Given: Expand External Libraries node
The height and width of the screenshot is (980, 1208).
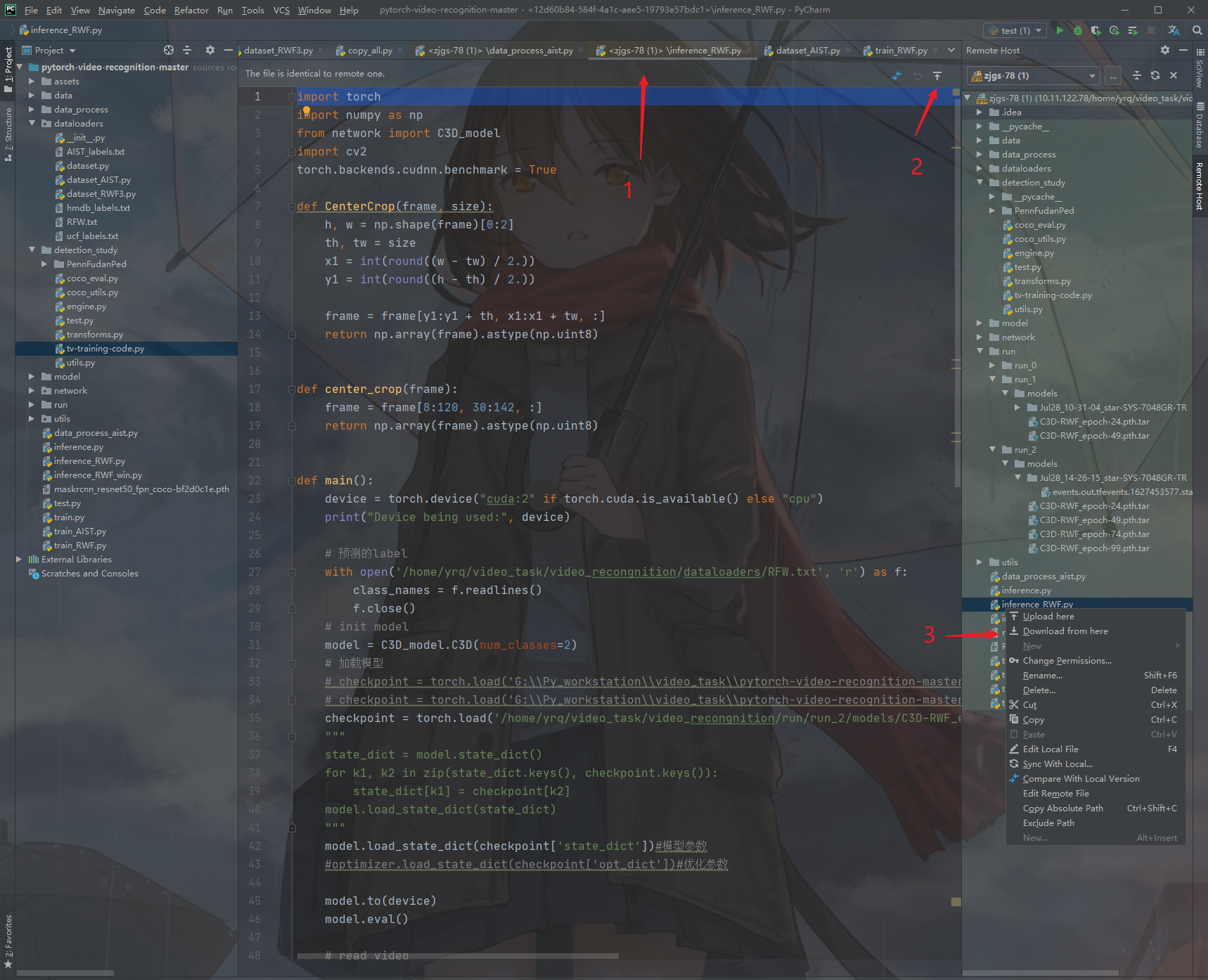Looking at the screenshot, I should tap(18, 560).
